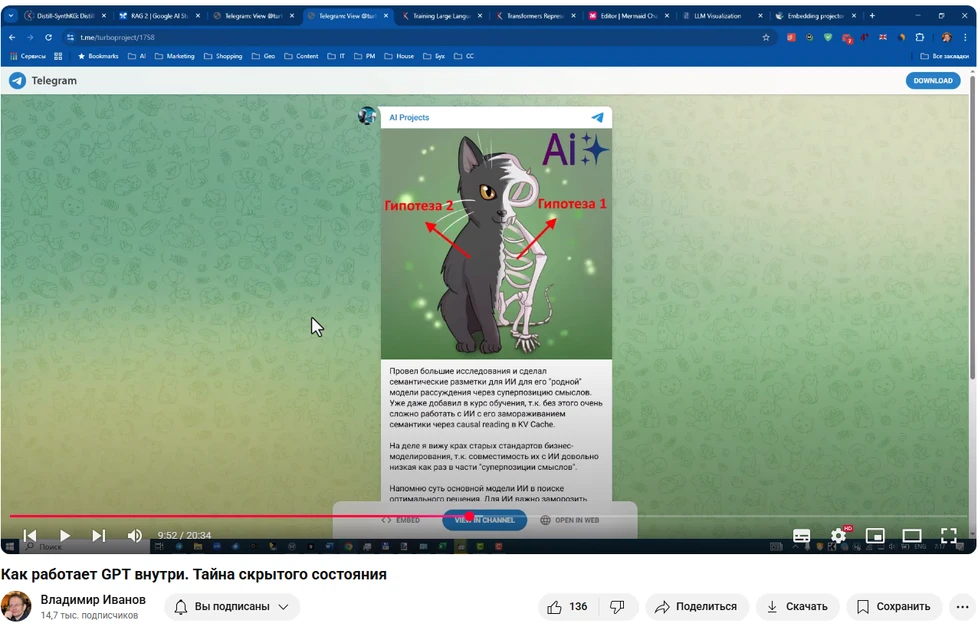Open the player settings gear
This screenshot has height=630, width=978.
click(x=838, y=536)
